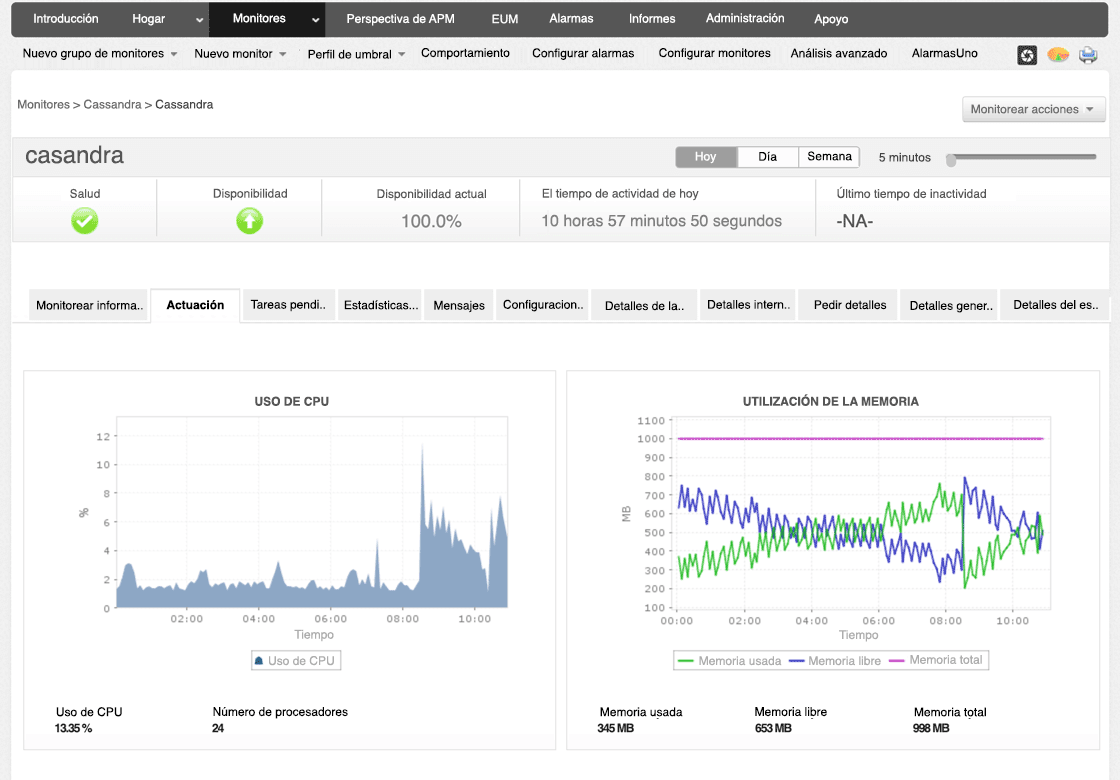Image resolution: width=1120 pixels, height=780 pixels.
Task: Click the print icon
Action: click(x=1088, y=55)
